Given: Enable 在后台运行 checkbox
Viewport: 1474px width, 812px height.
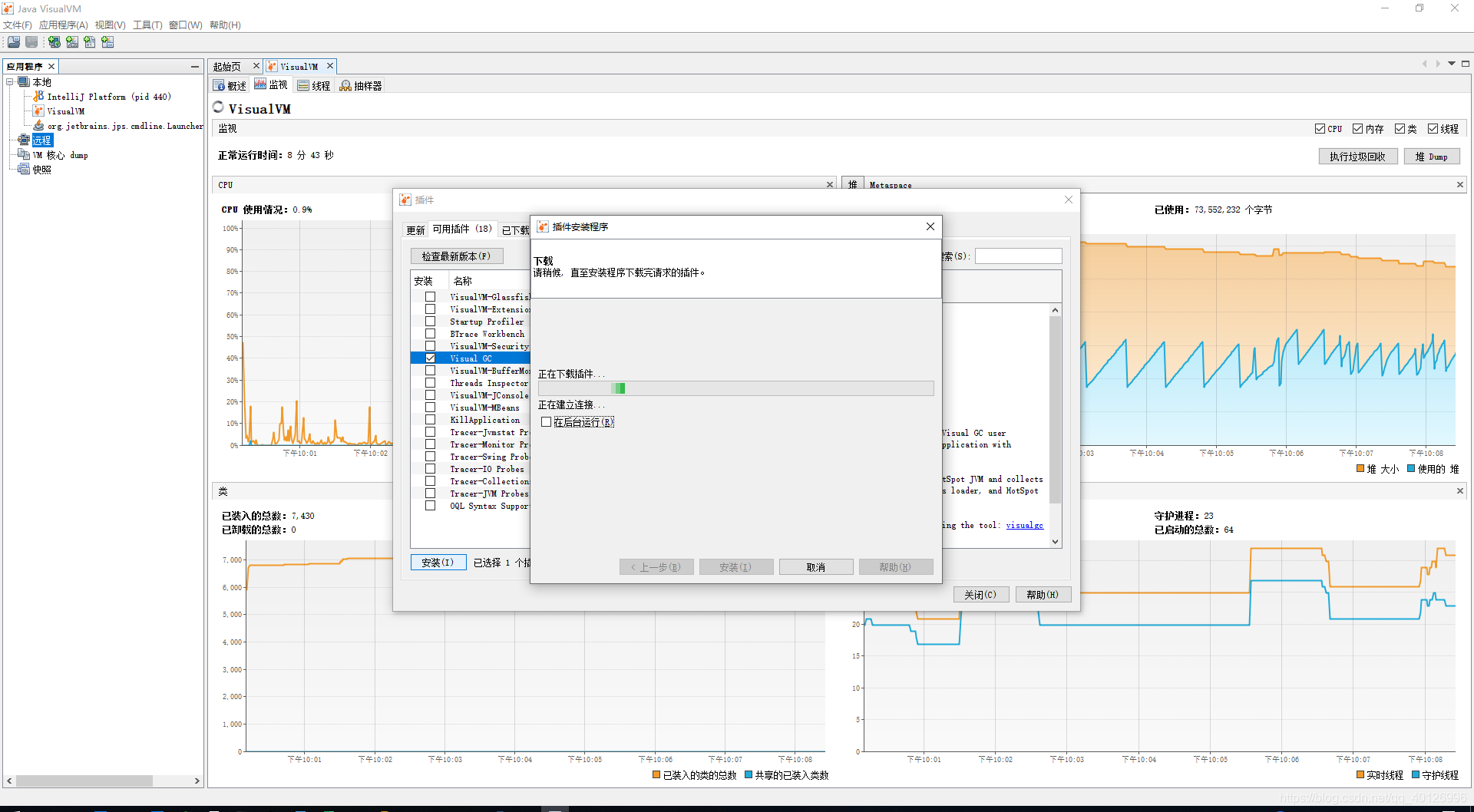Looking at the screenshot, I should tap(547, 422).
